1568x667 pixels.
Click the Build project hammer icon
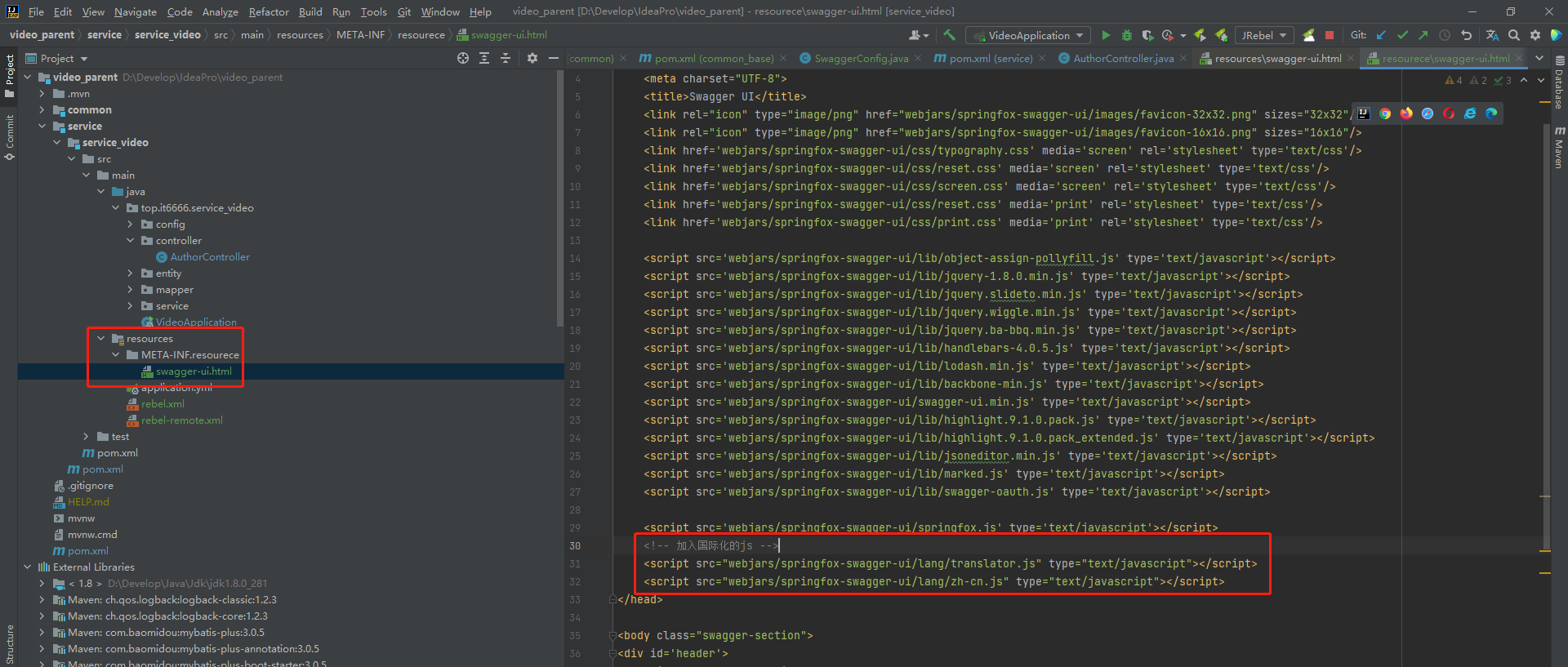(949, 35)
